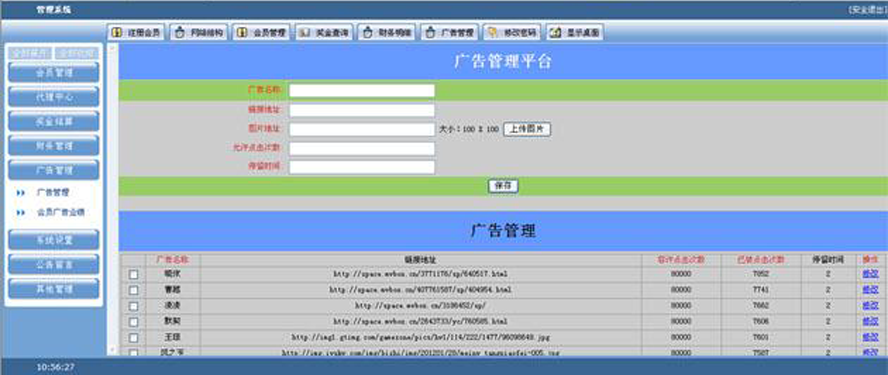
Task: Expand the 代理中心 sidebar section
Action: pyautogui.click(x=54, y=97)
